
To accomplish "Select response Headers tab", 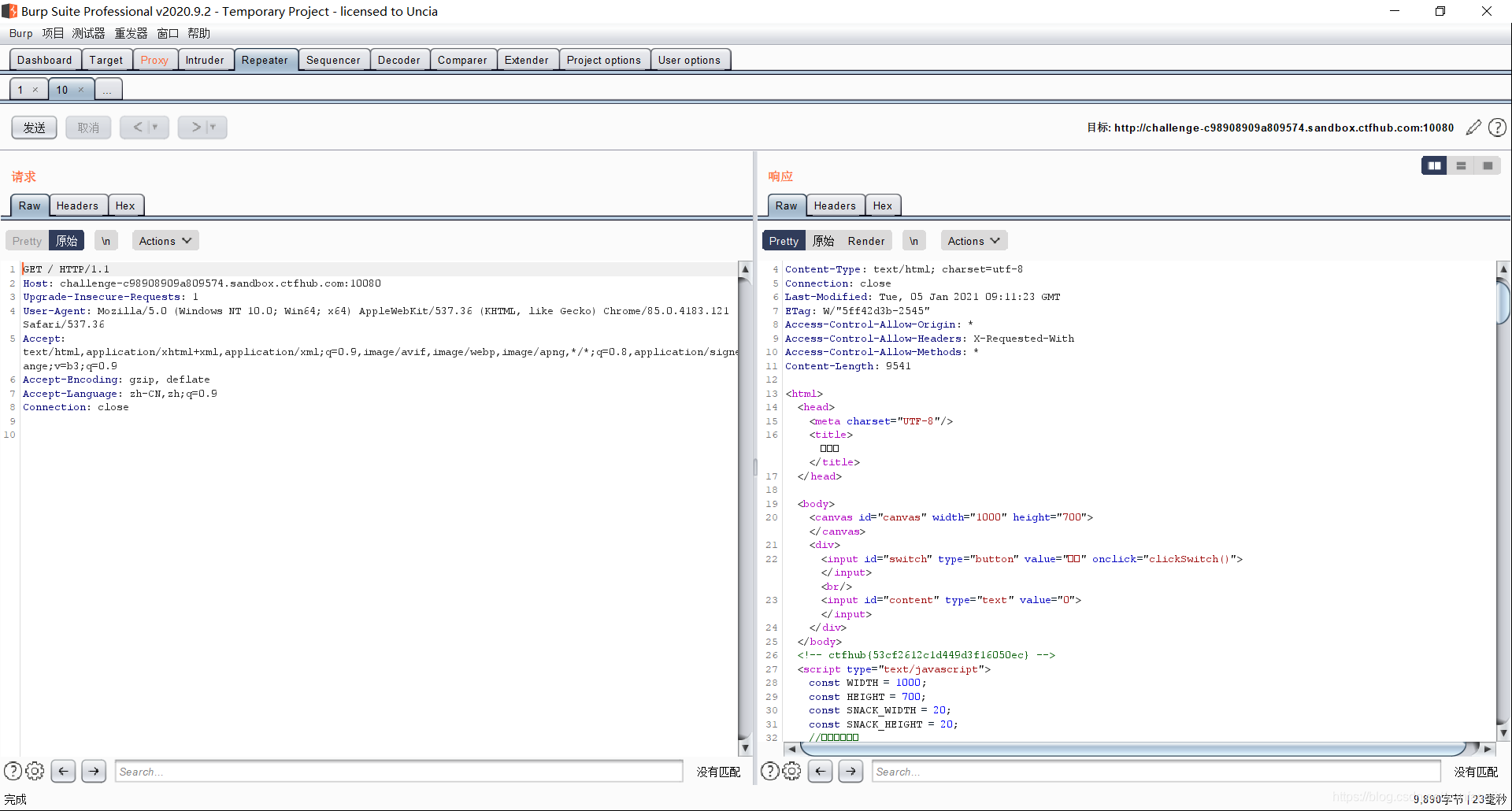I will pyautogui.click(x=835, y=206).
